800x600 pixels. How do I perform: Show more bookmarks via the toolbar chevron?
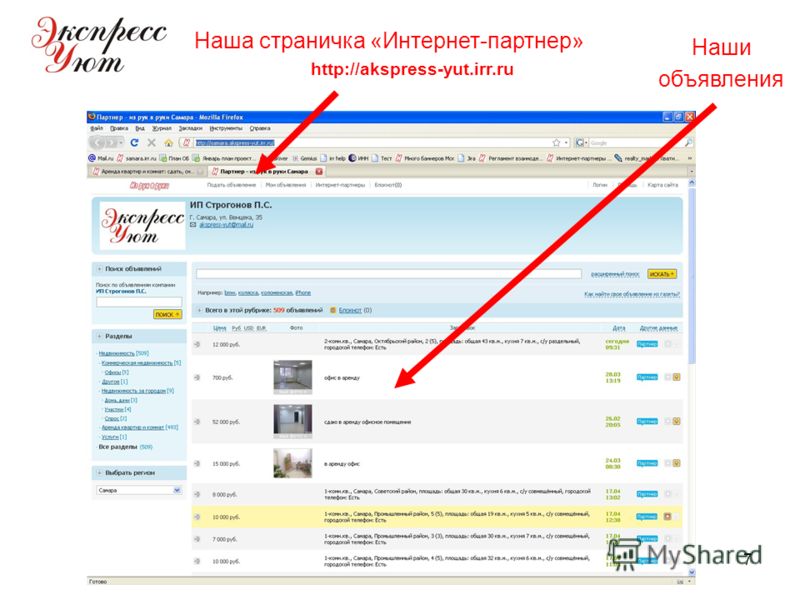(690, 158)
